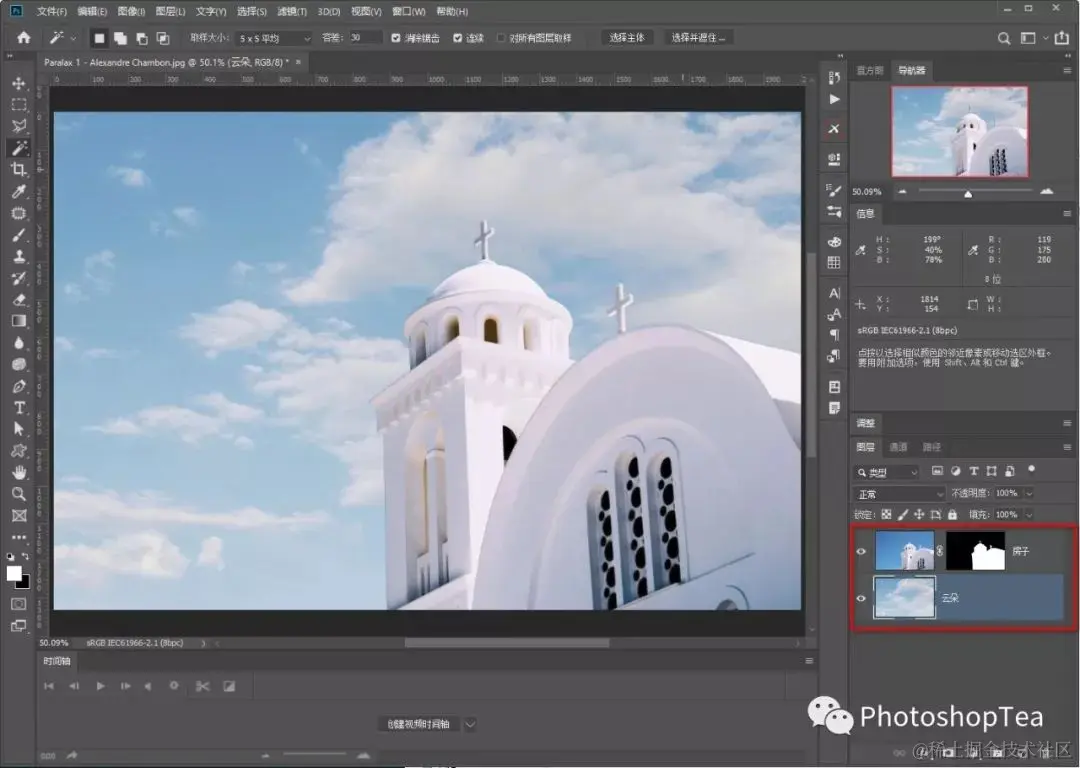Select the Horizontal Type tool

pyautogui.click(x=19, y=408)
